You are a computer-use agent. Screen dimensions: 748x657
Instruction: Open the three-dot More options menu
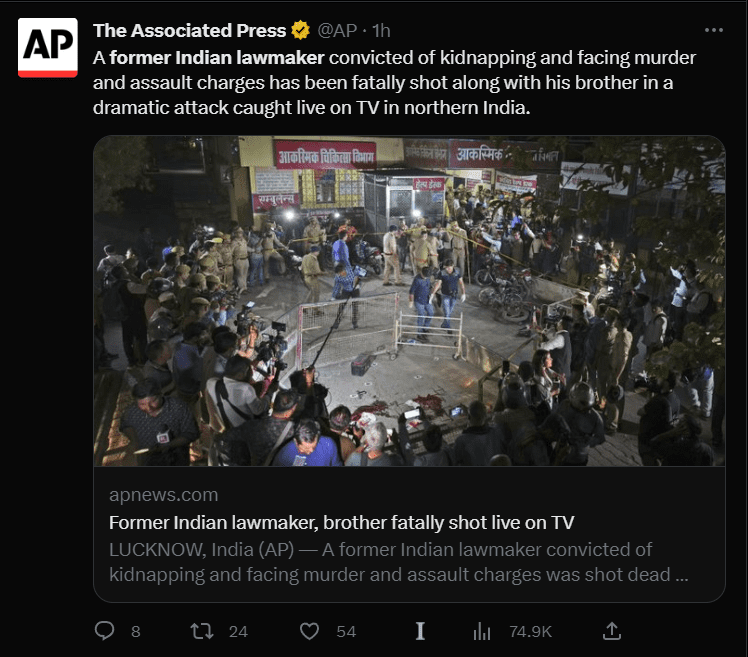click(713, 31)
